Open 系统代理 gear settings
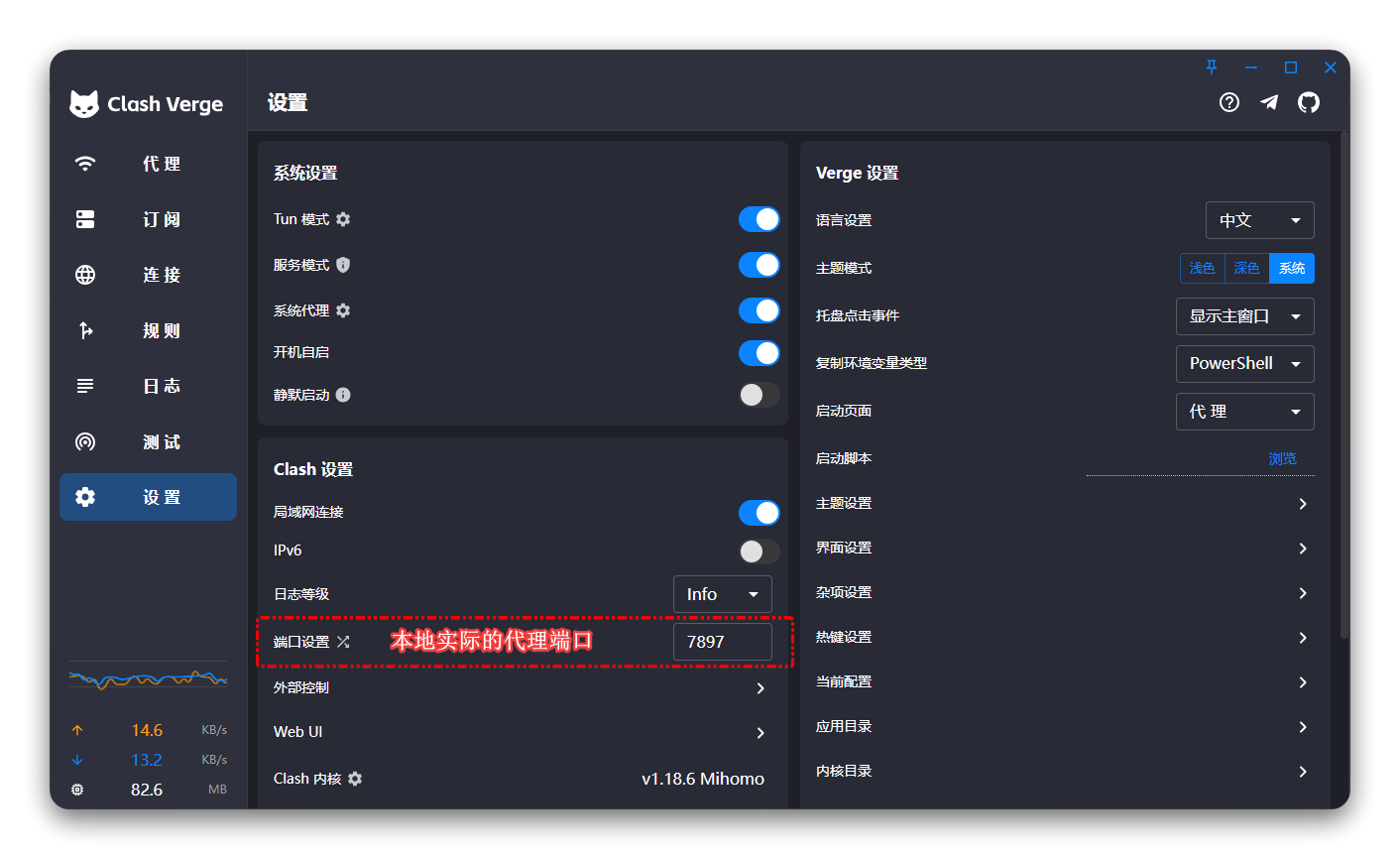Image resolution: width=1400 pixels, height=859 pixels. tap(343, 310)
